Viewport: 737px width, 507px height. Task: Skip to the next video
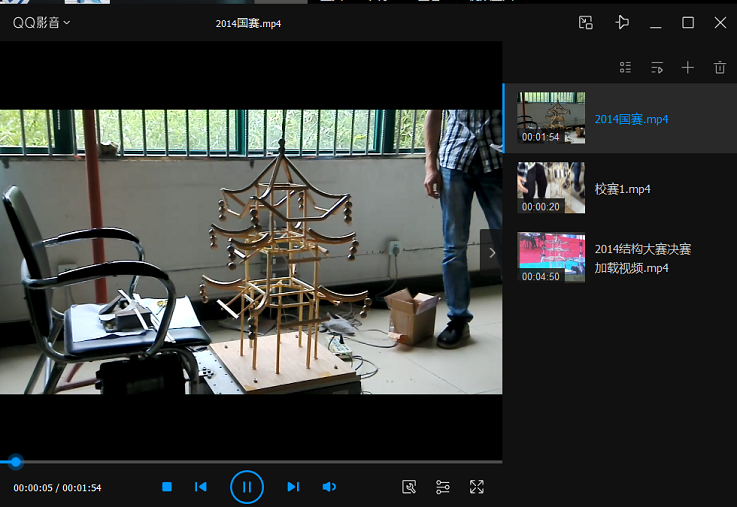(293, 487)
